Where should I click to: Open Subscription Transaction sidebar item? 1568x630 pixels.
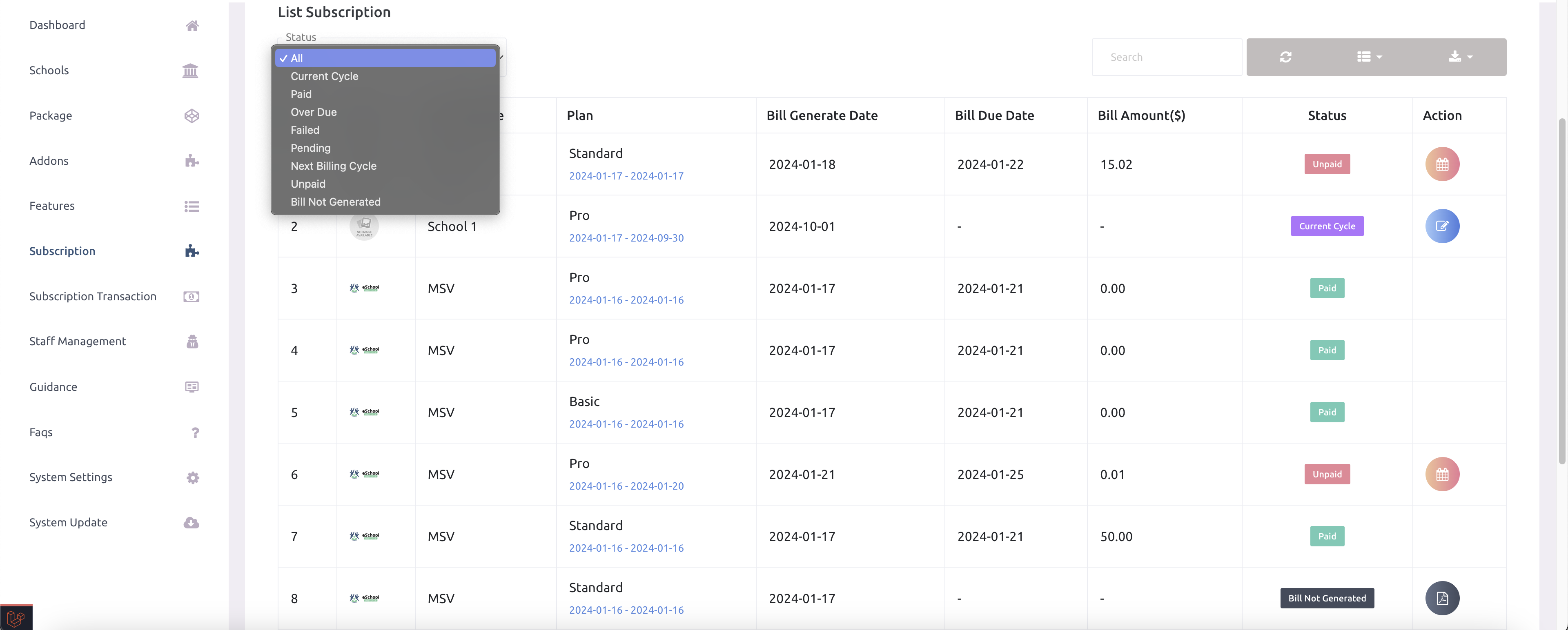click(93, 297)
